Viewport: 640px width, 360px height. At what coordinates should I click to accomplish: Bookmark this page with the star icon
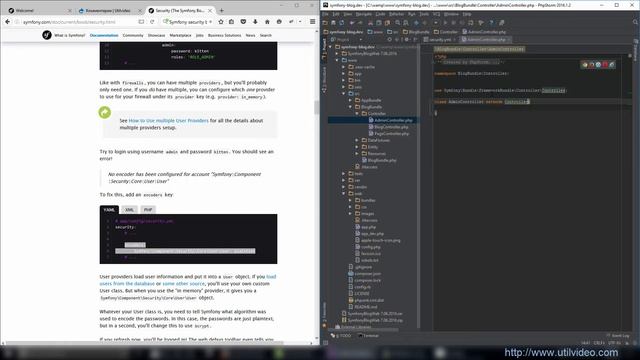point(221,22)
